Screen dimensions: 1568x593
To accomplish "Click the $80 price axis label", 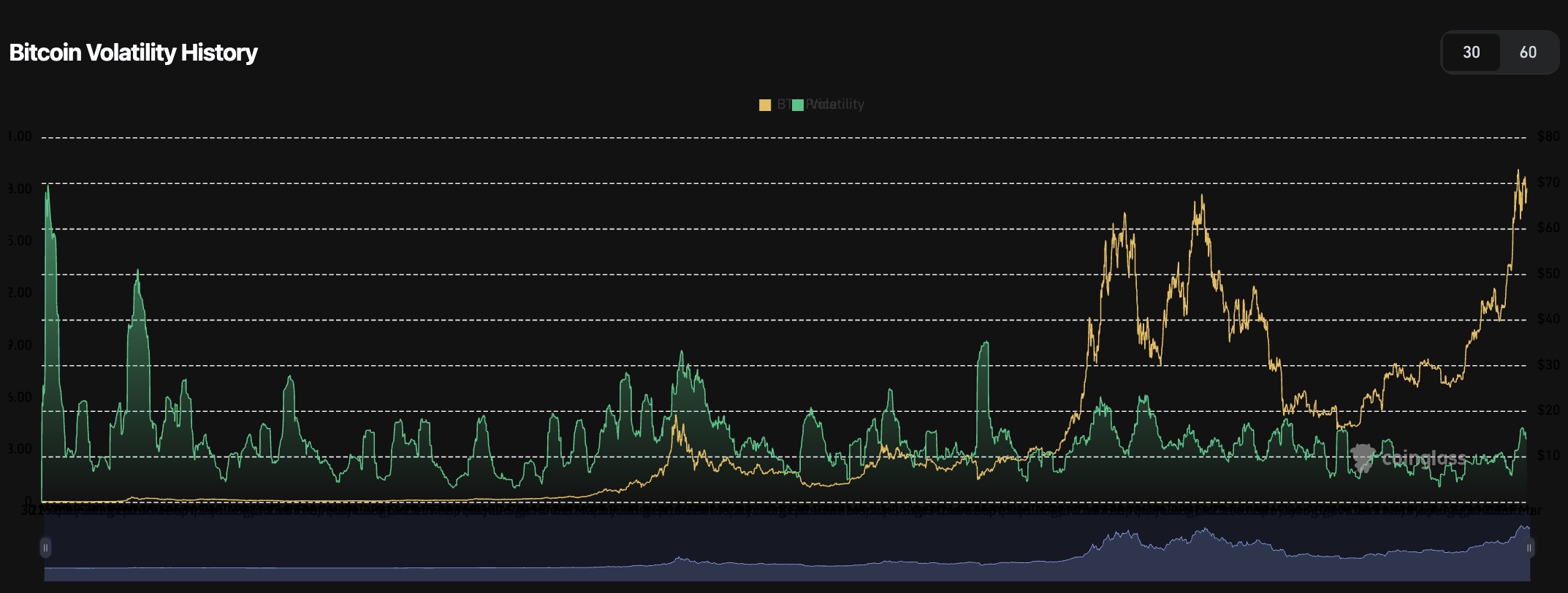I will (x=1548, y=137).
